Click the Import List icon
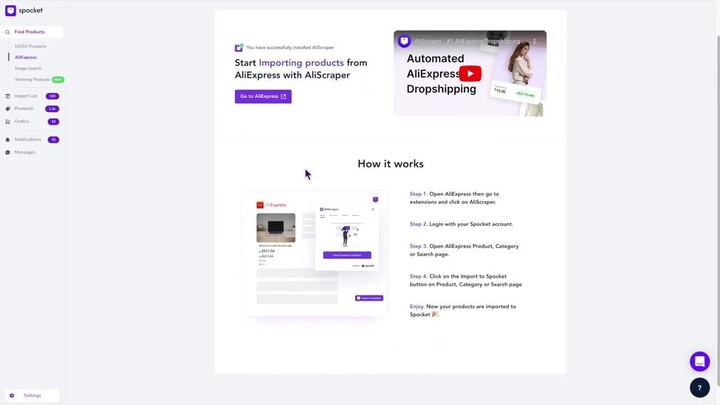The image size is (720, 405). click(x=8, y=96)
